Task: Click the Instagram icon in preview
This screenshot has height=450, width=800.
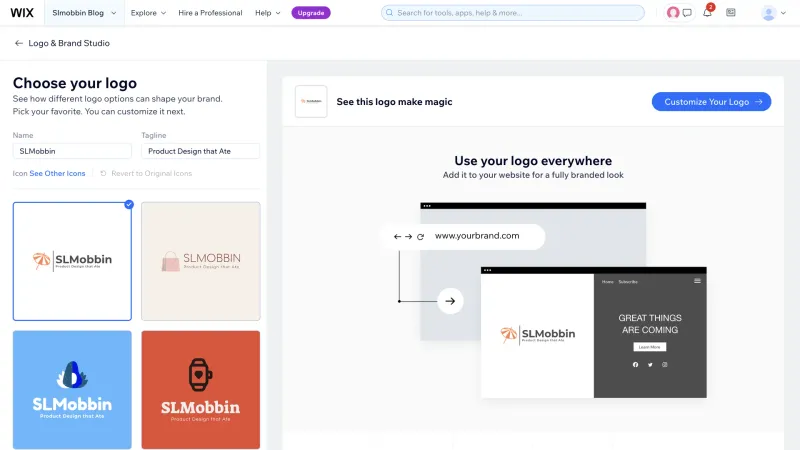Action: pyautogui.click(x=665, y=364)
